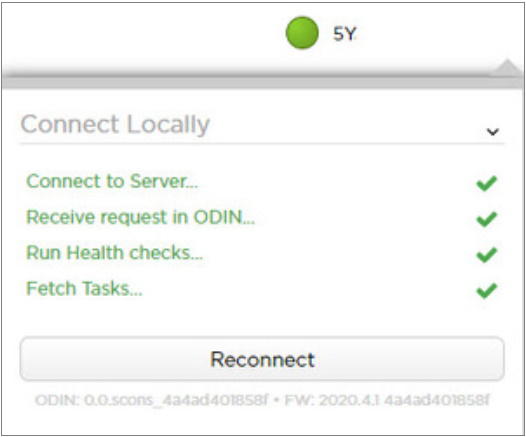
Task: Click the FW 2020.4.1 firmware version text
Action: [x=387, y=400]
